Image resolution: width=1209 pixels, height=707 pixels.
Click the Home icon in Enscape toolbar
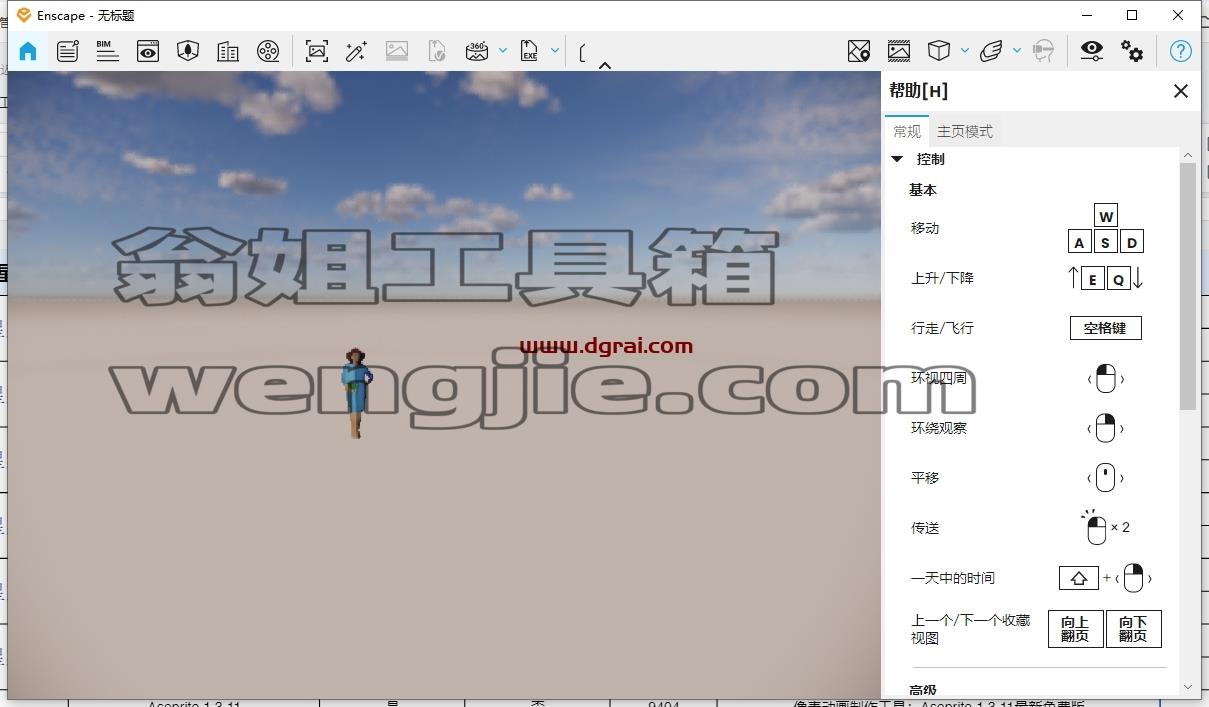(x=28, y=51)
